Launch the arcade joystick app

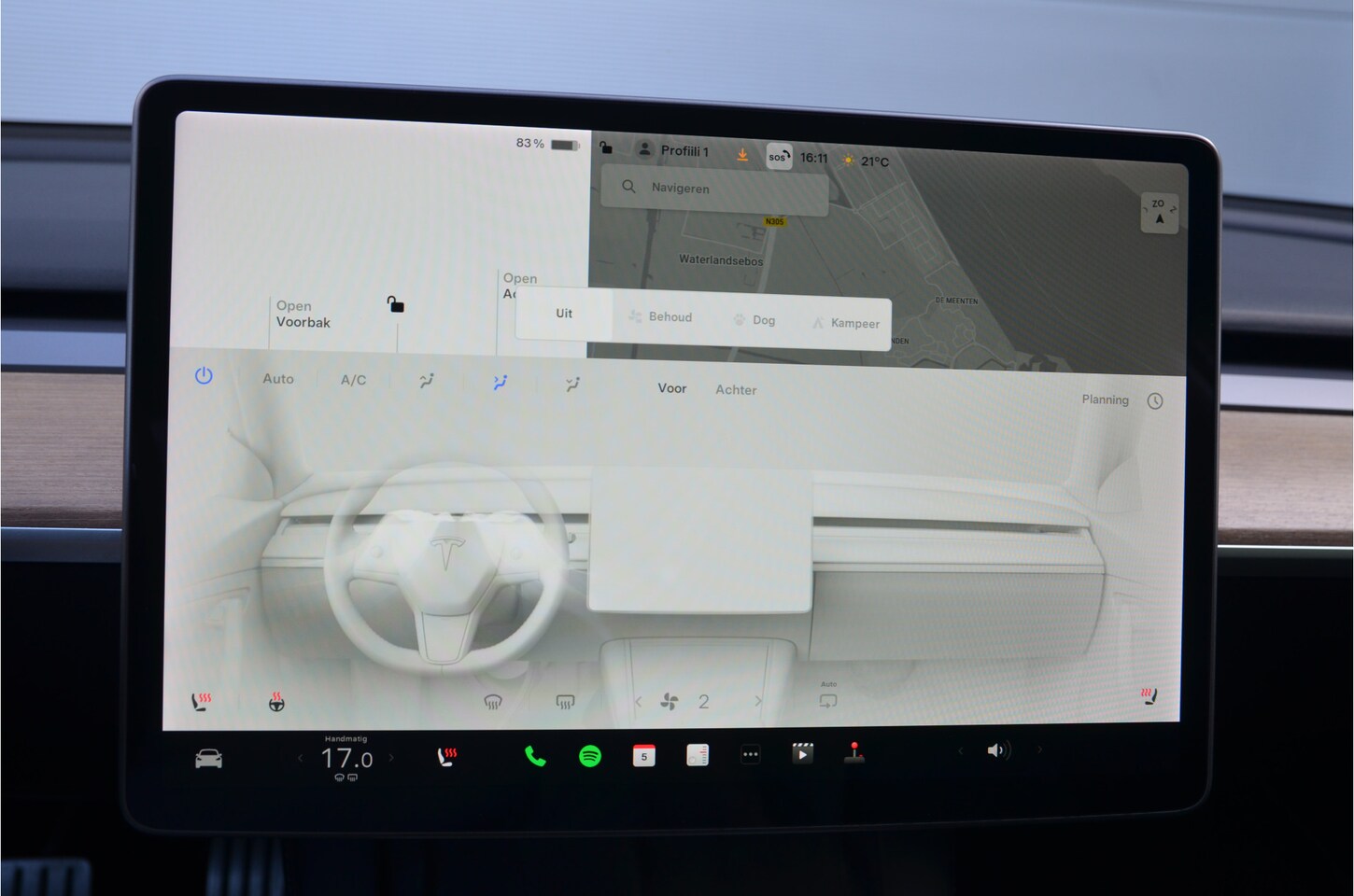[x=853, y=753]
